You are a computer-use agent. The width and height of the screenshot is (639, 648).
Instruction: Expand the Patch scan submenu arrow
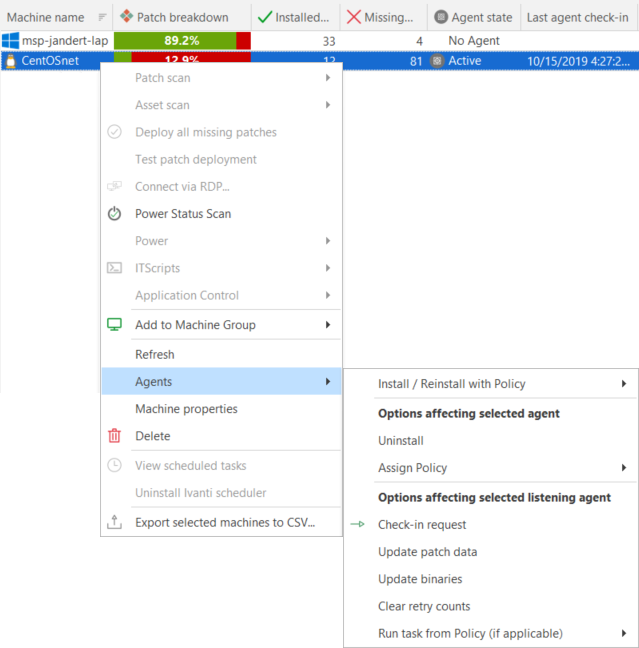tap(328, 78)
